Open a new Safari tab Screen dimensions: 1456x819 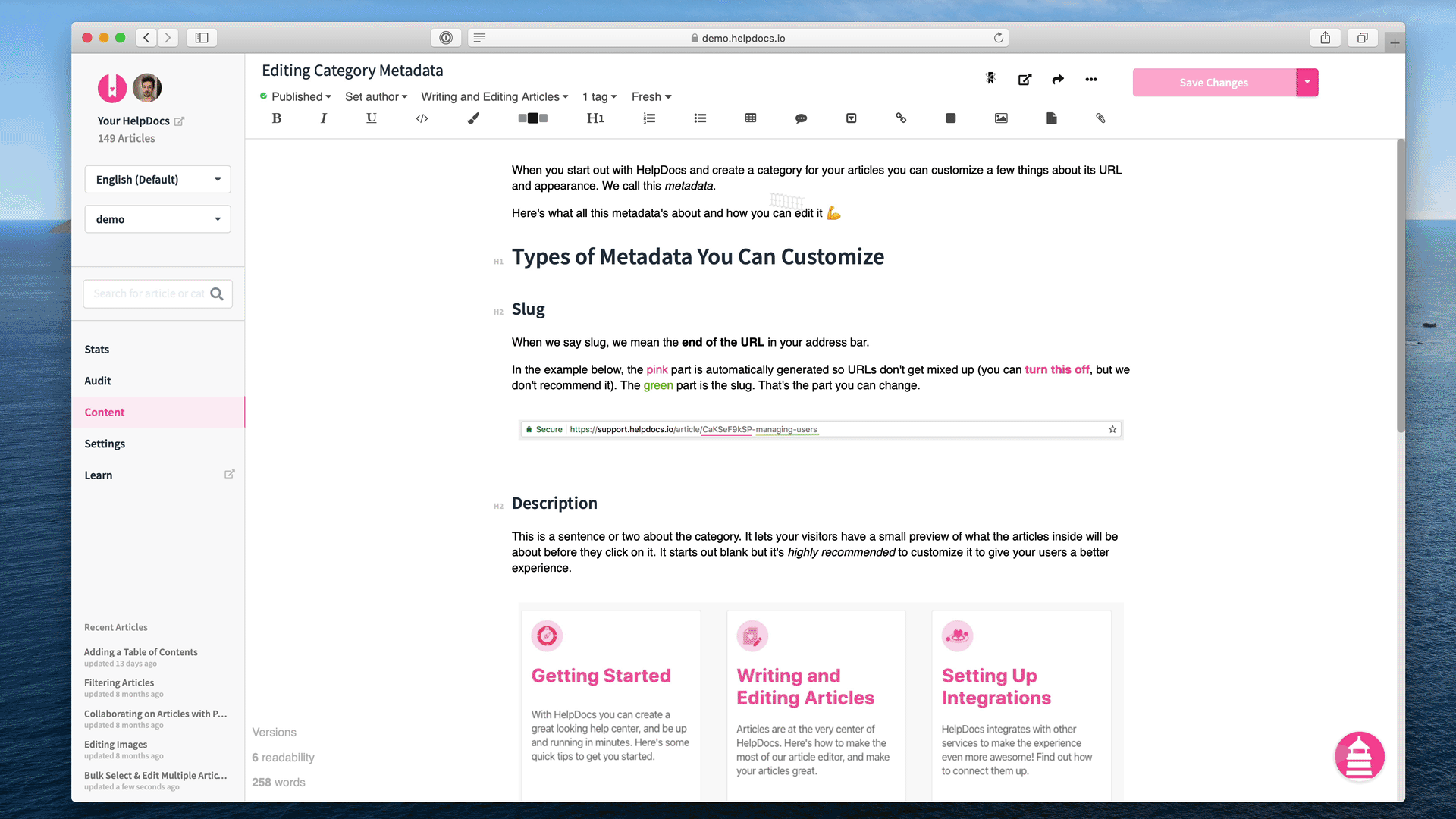(x=1395, y=43)
